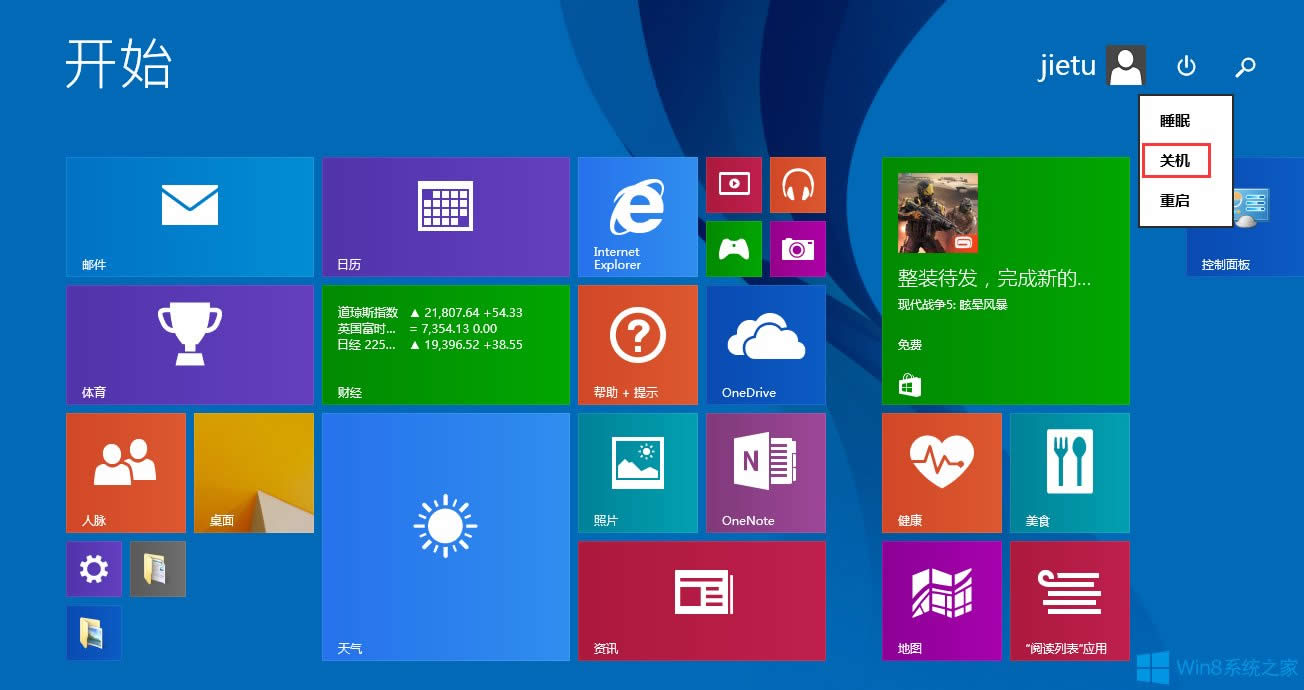
Task: Open the Camera app tile
Action: [797, 249]
